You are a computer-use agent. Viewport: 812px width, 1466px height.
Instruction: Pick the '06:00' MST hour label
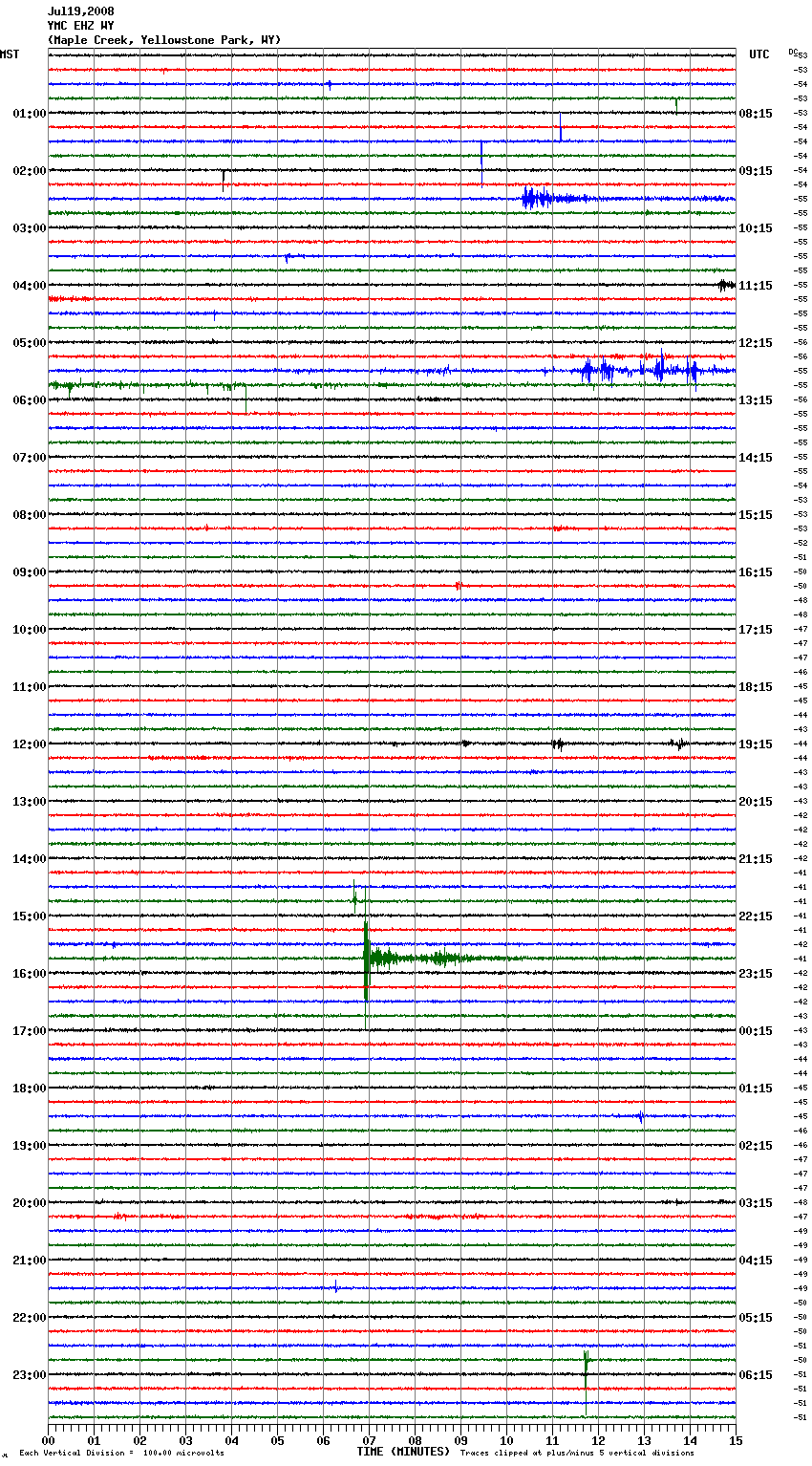pos(29,400)
